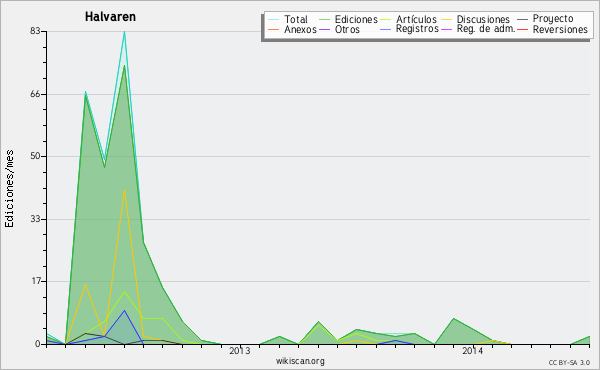Click the y-axis label 17
The image size is (600, 370).
click(35, 281)
